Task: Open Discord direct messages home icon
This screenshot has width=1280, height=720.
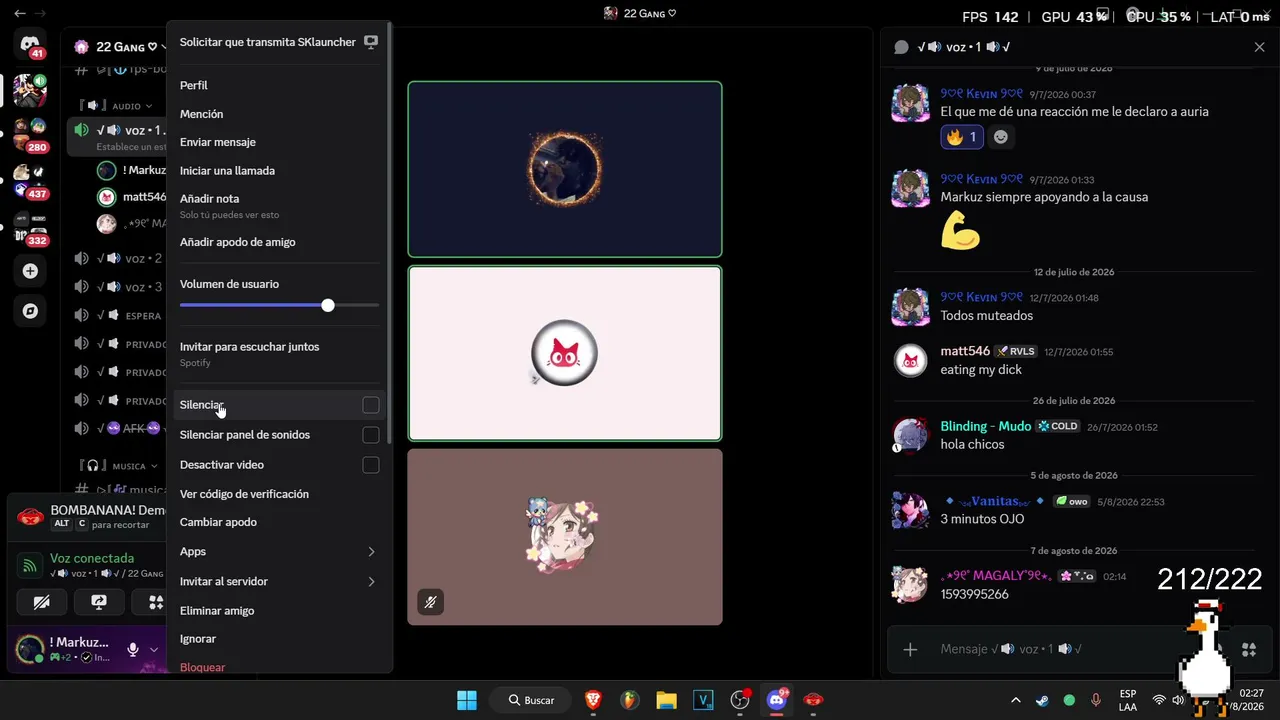Action: [30, 43]
